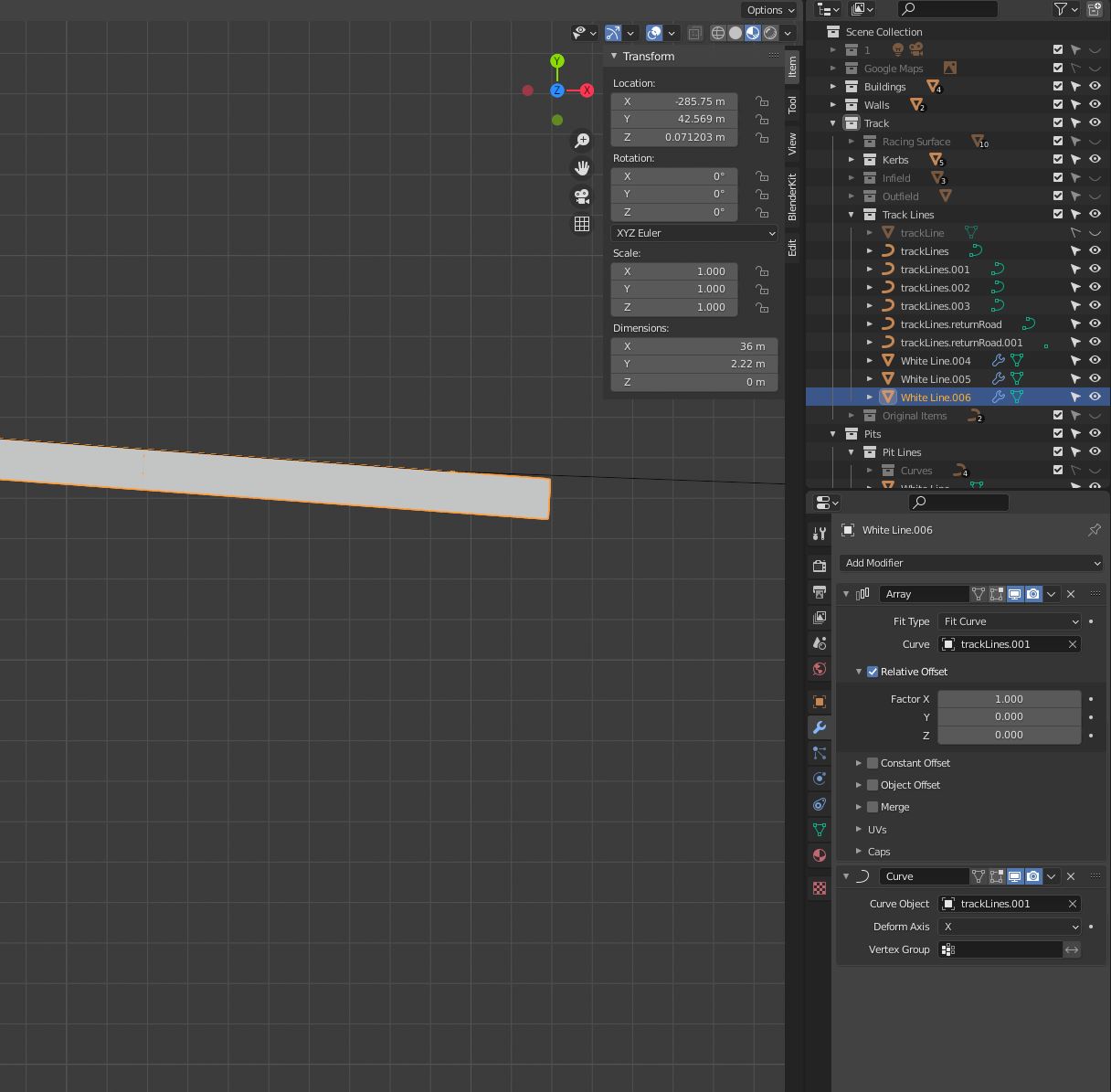Open outliner filter dropdown
The height and width of the screenshot is (1092, 1111).
click(x=1065, y=9)
